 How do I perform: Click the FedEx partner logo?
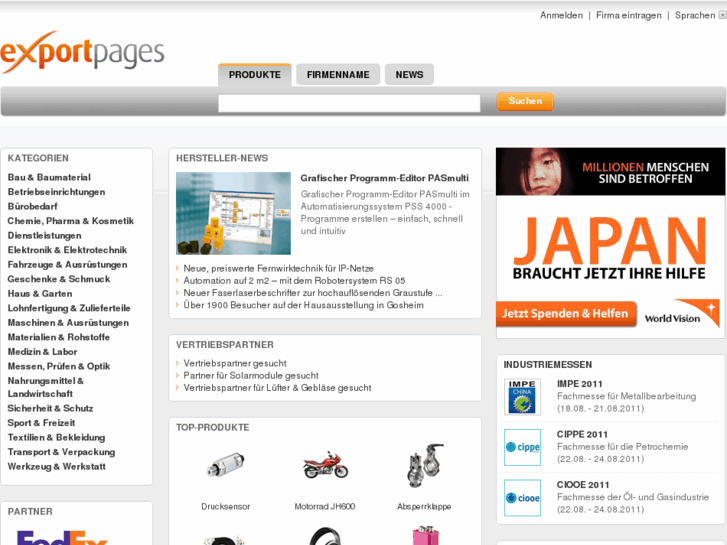pos(62,537)
